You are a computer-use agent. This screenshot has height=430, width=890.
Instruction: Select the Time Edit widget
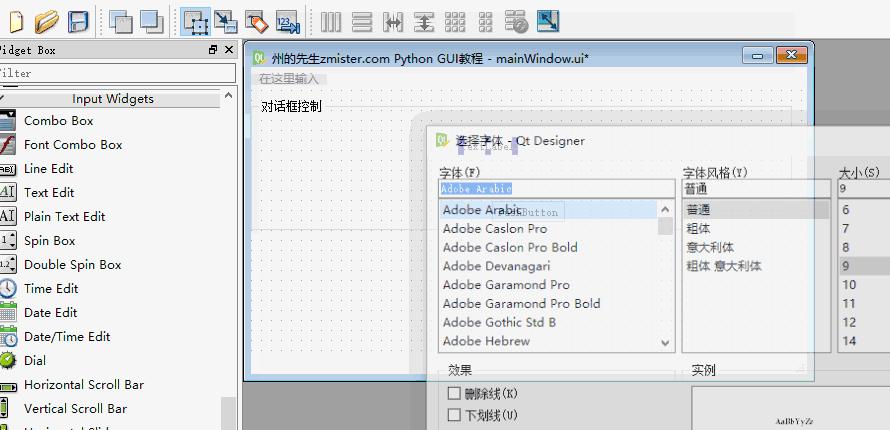51,288
